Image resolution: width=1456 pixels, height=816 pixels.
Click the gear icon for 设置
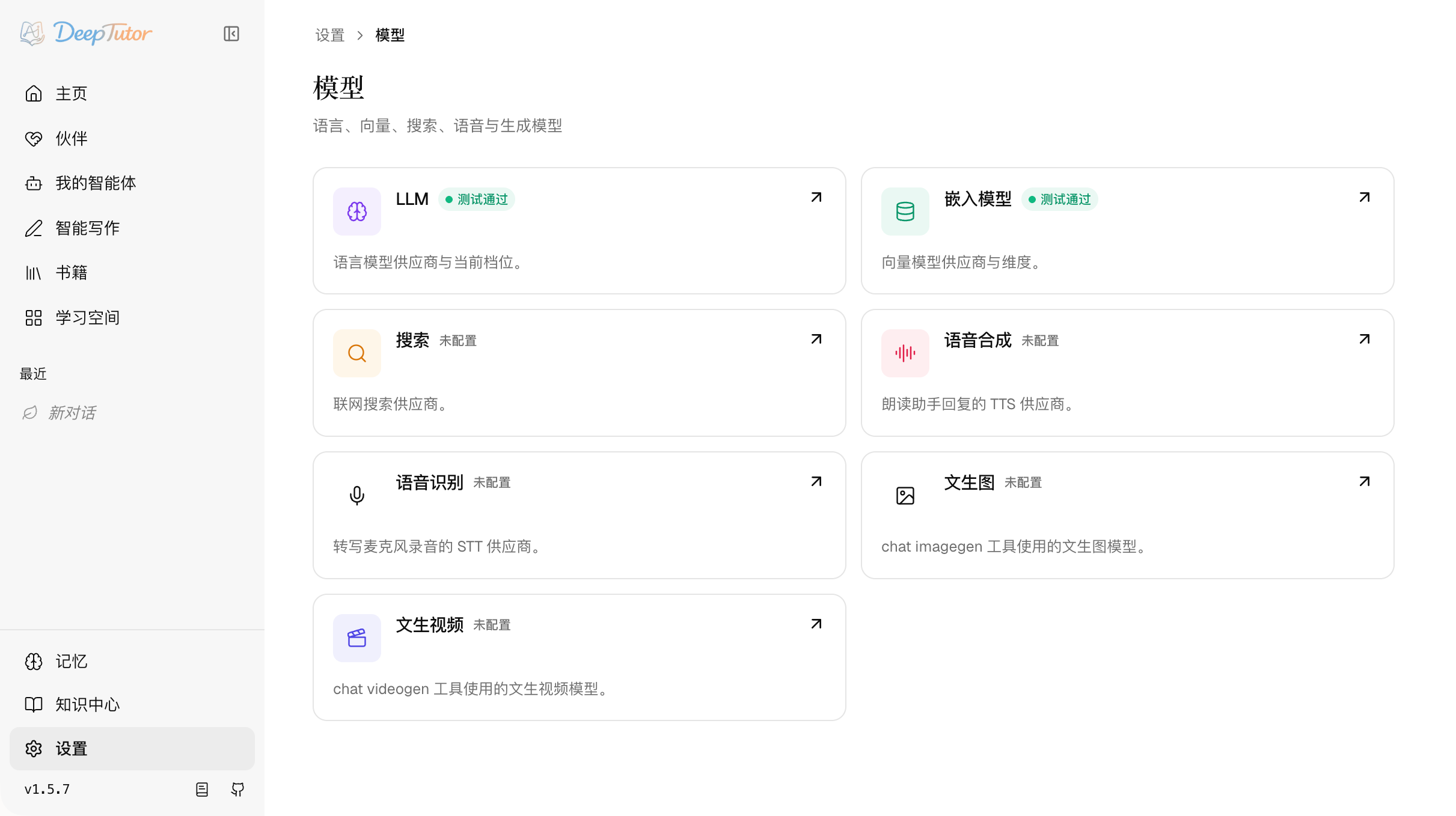tap(34, 749)
